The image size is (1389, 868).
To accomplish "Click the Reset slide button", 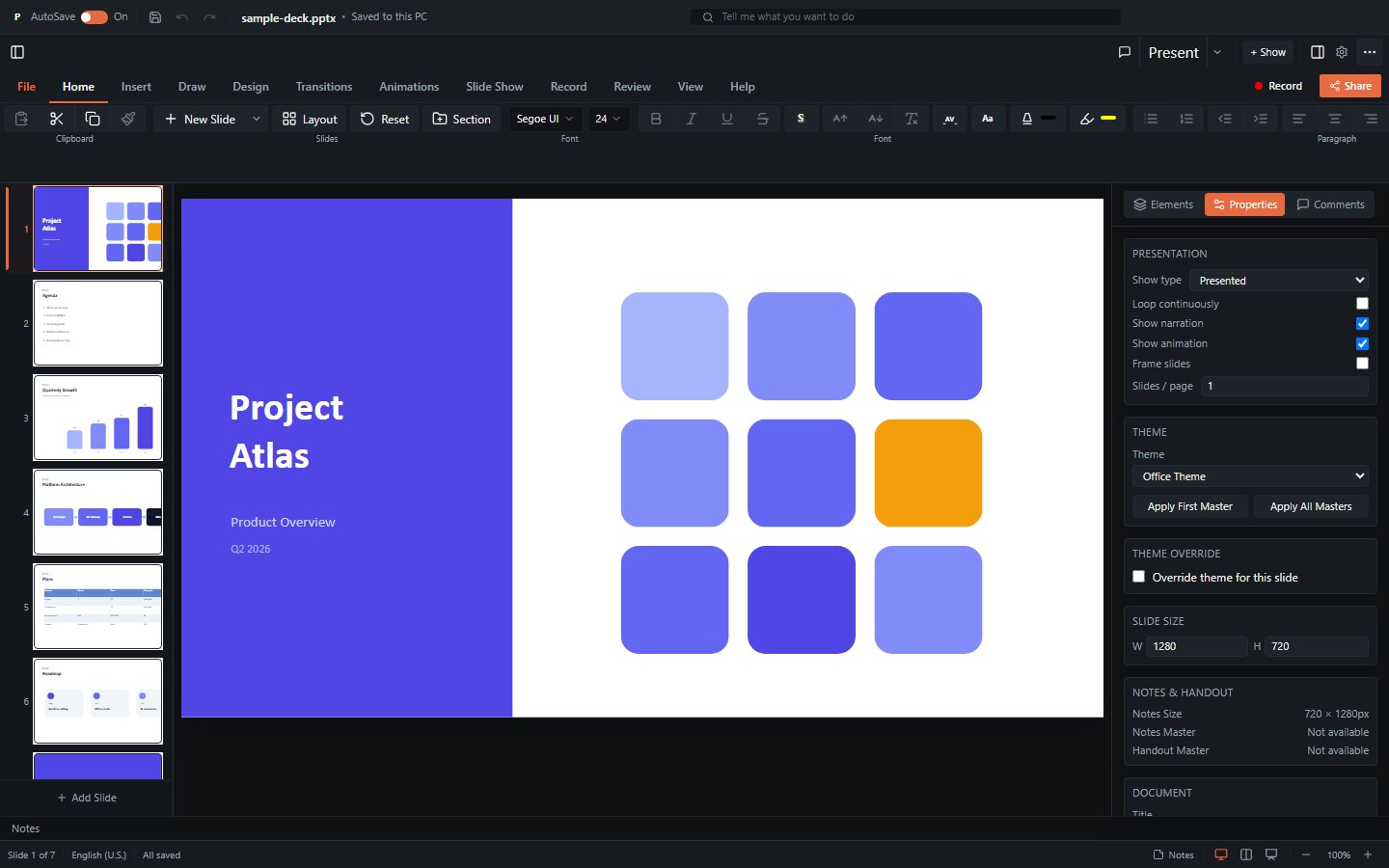I will (385, 119).
